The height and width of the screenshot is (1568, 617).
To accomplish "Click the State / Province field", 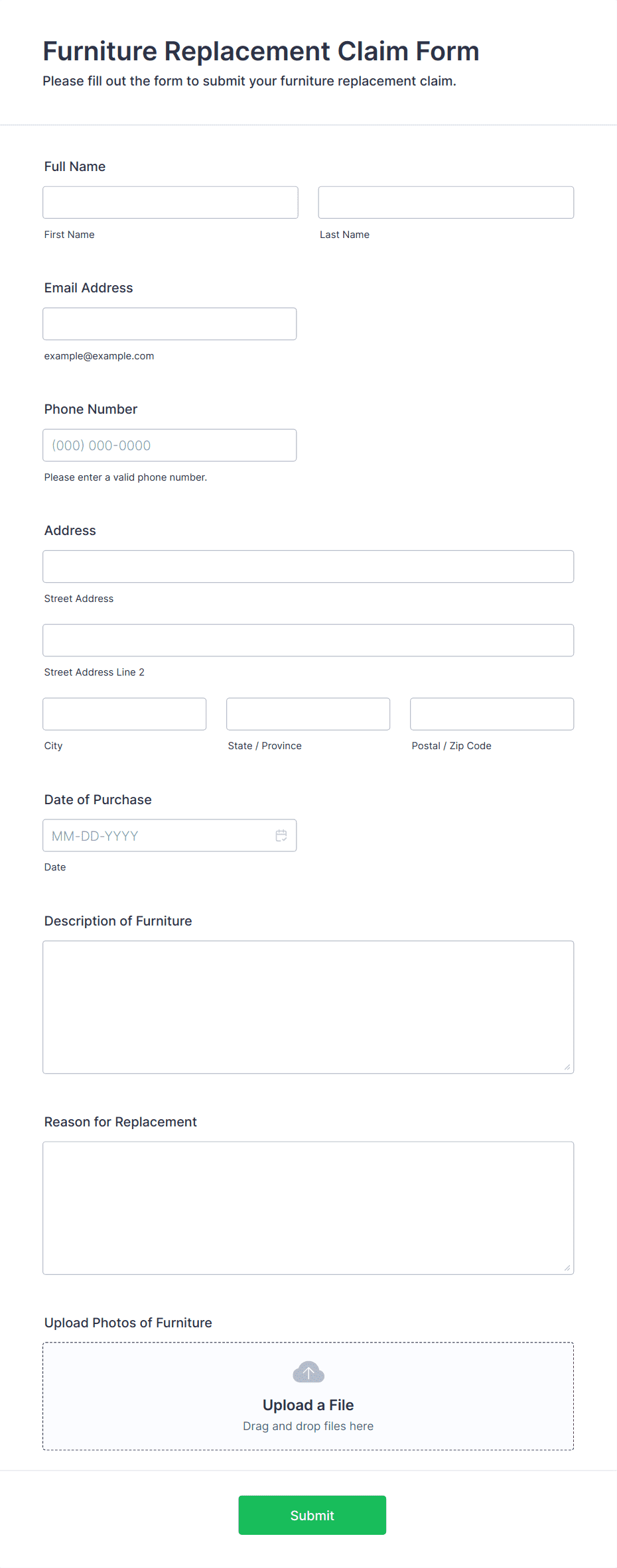I will [308, 713].
